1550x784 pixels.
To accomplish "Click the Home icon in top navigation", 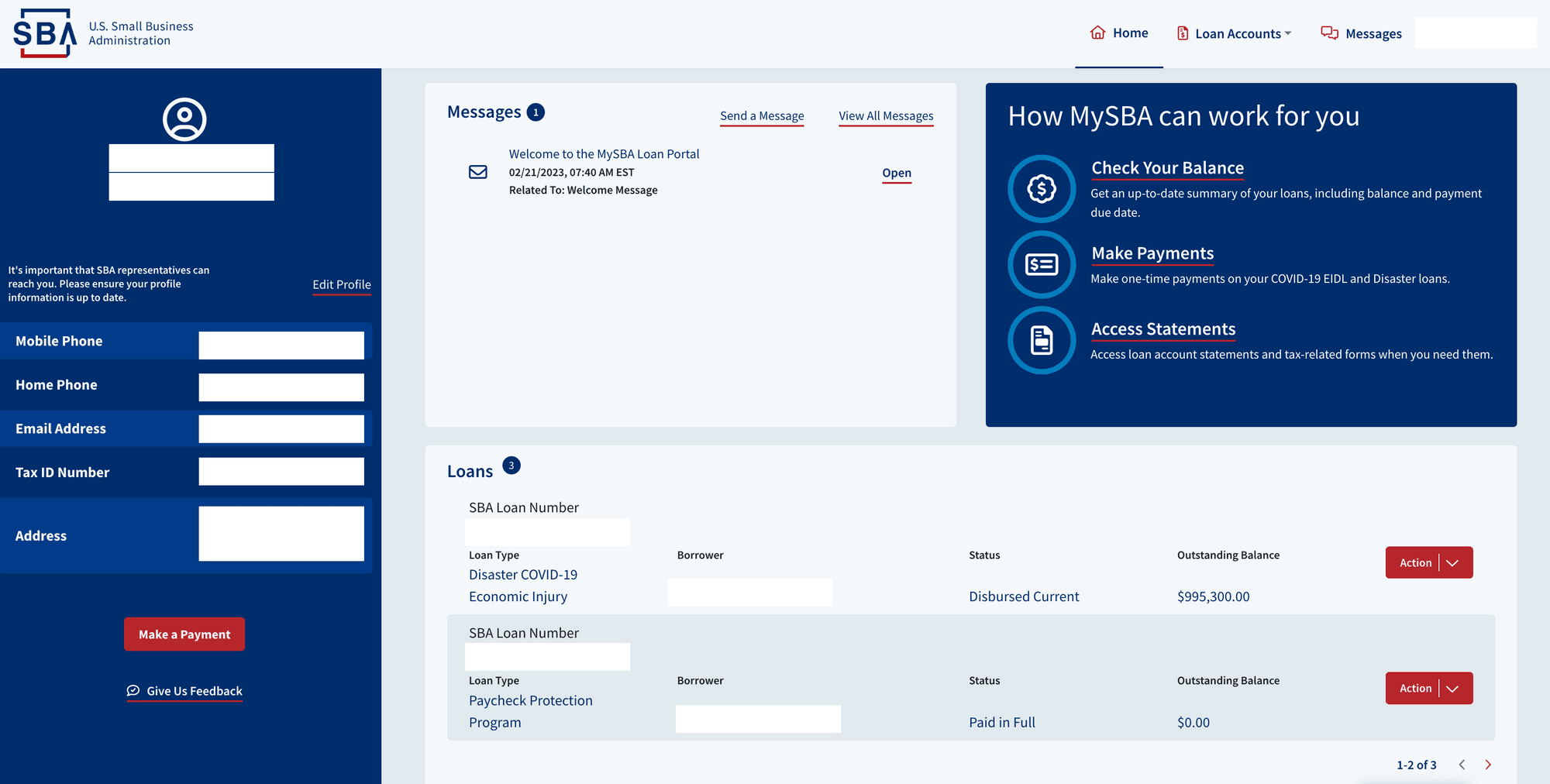I will 1097,33.
